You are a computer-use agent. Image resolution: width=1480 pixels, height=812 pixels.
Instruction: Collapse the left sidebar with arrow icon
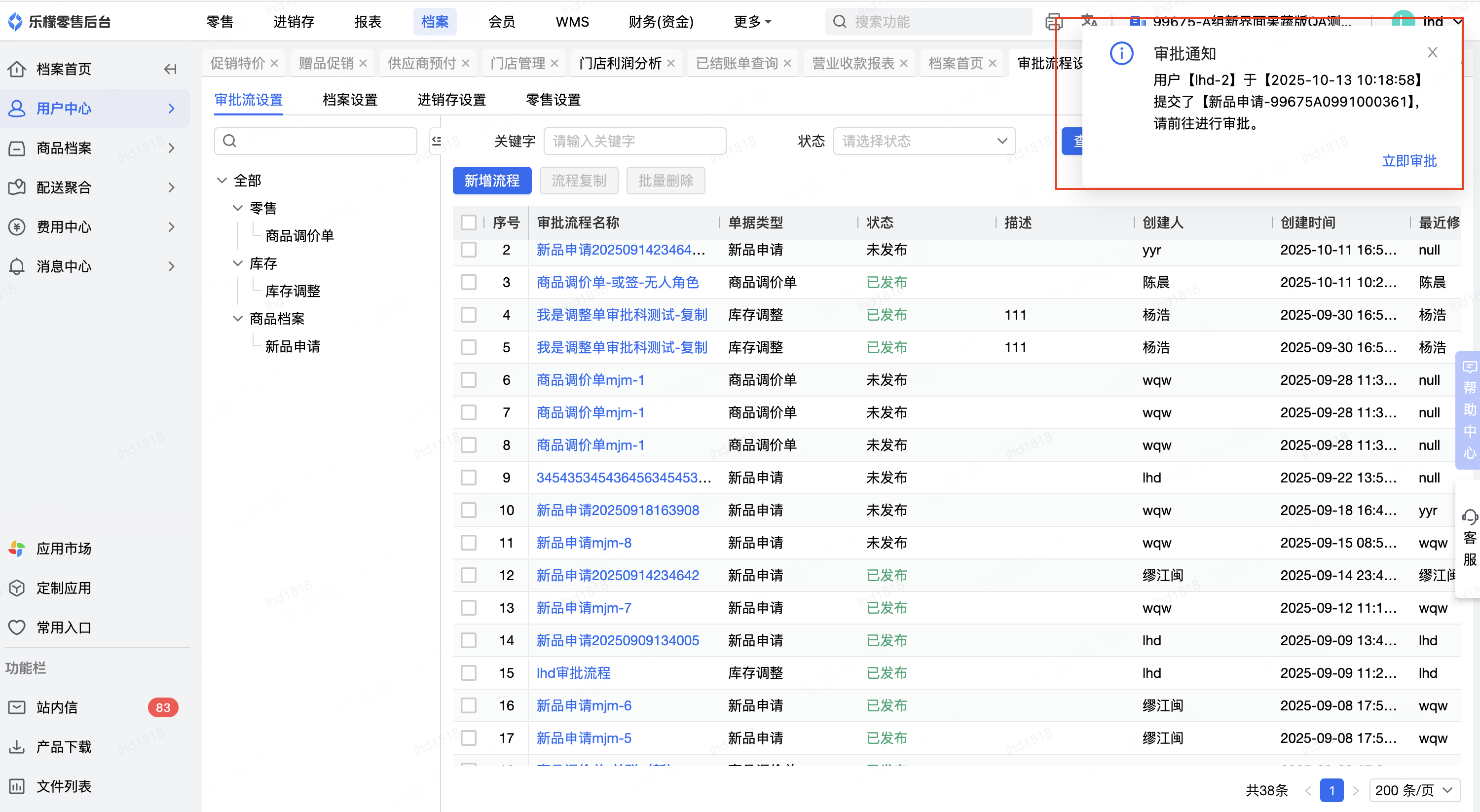pyautogui.click(x=170, y=70)
